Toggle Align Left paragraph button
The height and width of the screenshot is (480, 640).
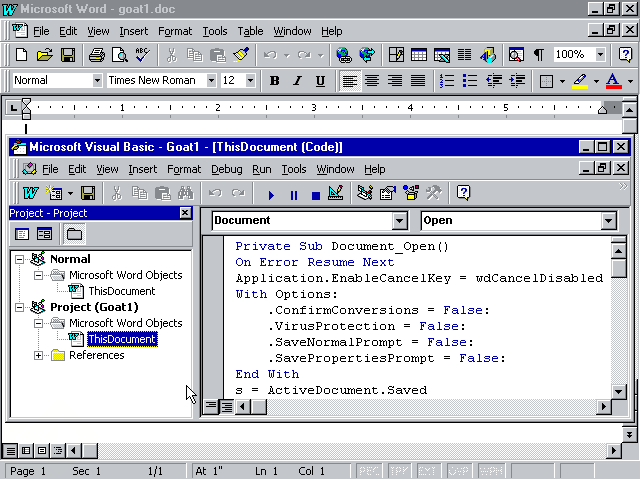pos(350,81)
